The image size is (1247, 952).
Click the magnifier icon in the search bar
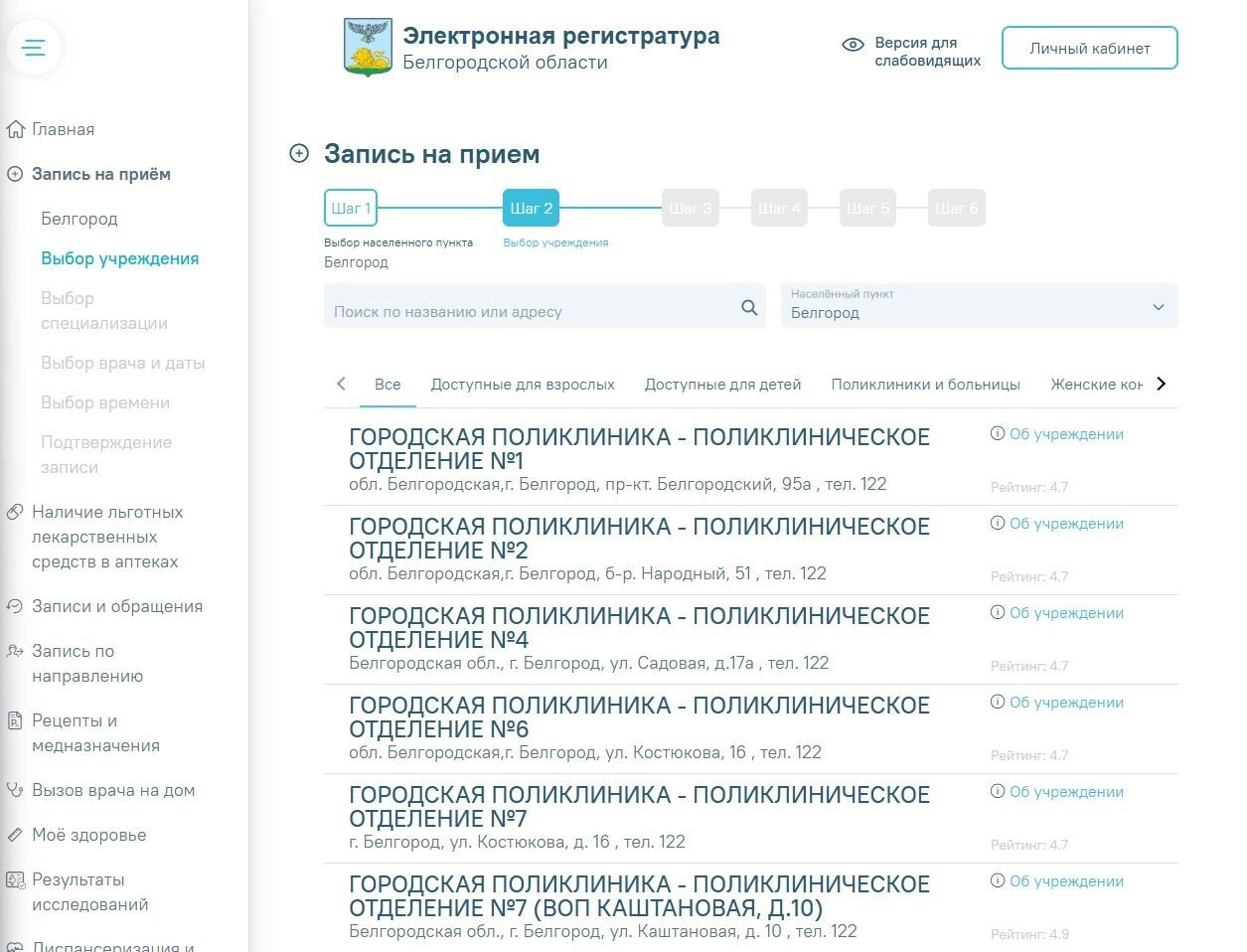tap(749, 308)
